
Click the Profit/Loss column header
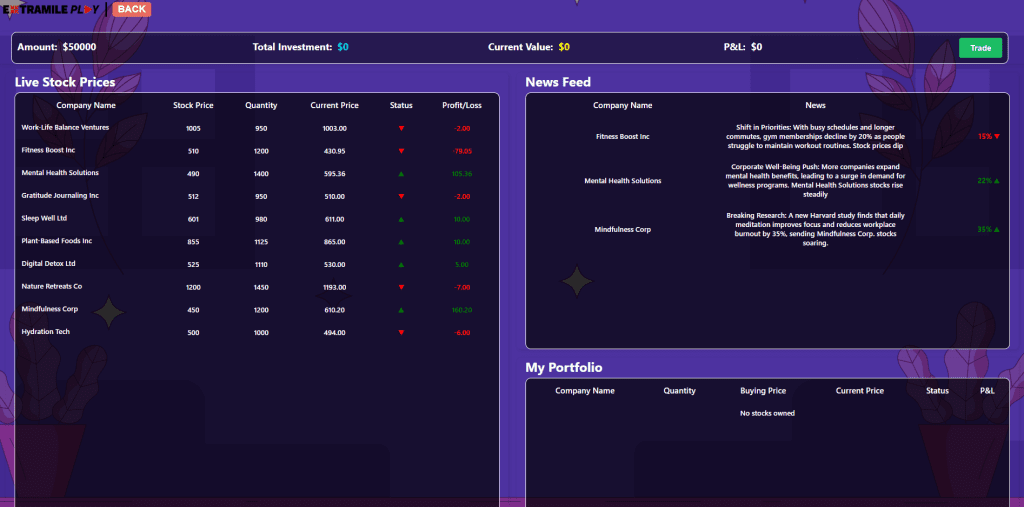coord(461,105)
